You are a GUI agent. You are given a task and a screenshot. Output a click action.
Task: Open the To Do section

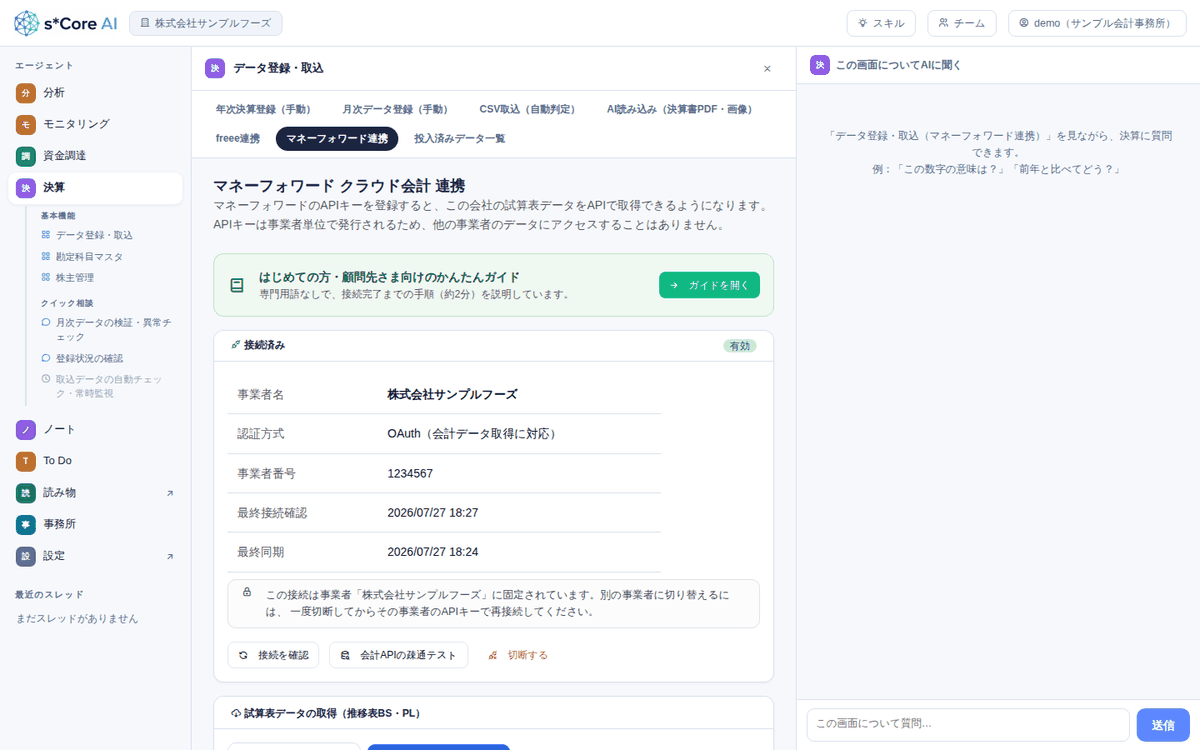pos(95,461)
